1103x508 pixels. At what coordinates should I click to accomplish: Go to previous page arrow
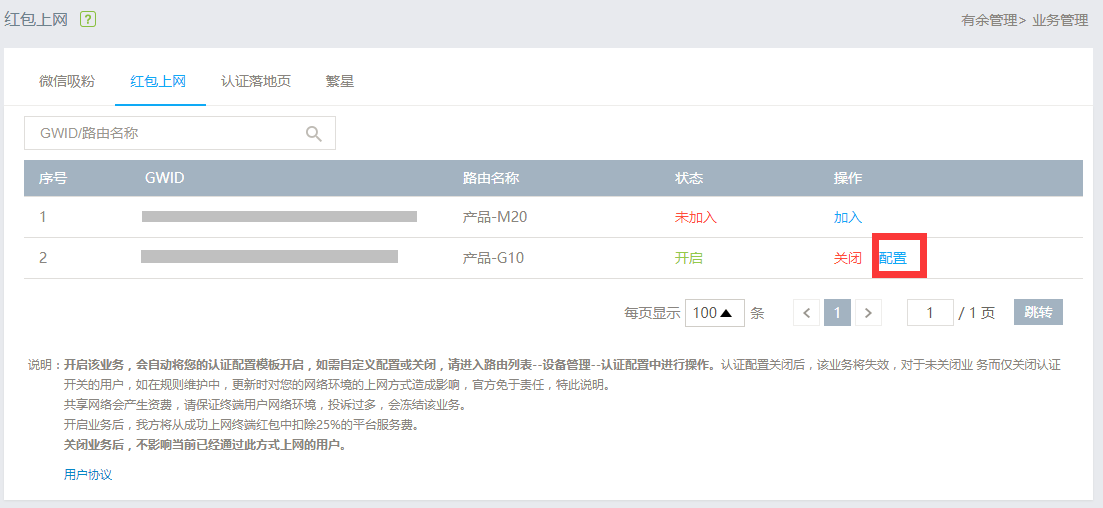tap(807, 312)
